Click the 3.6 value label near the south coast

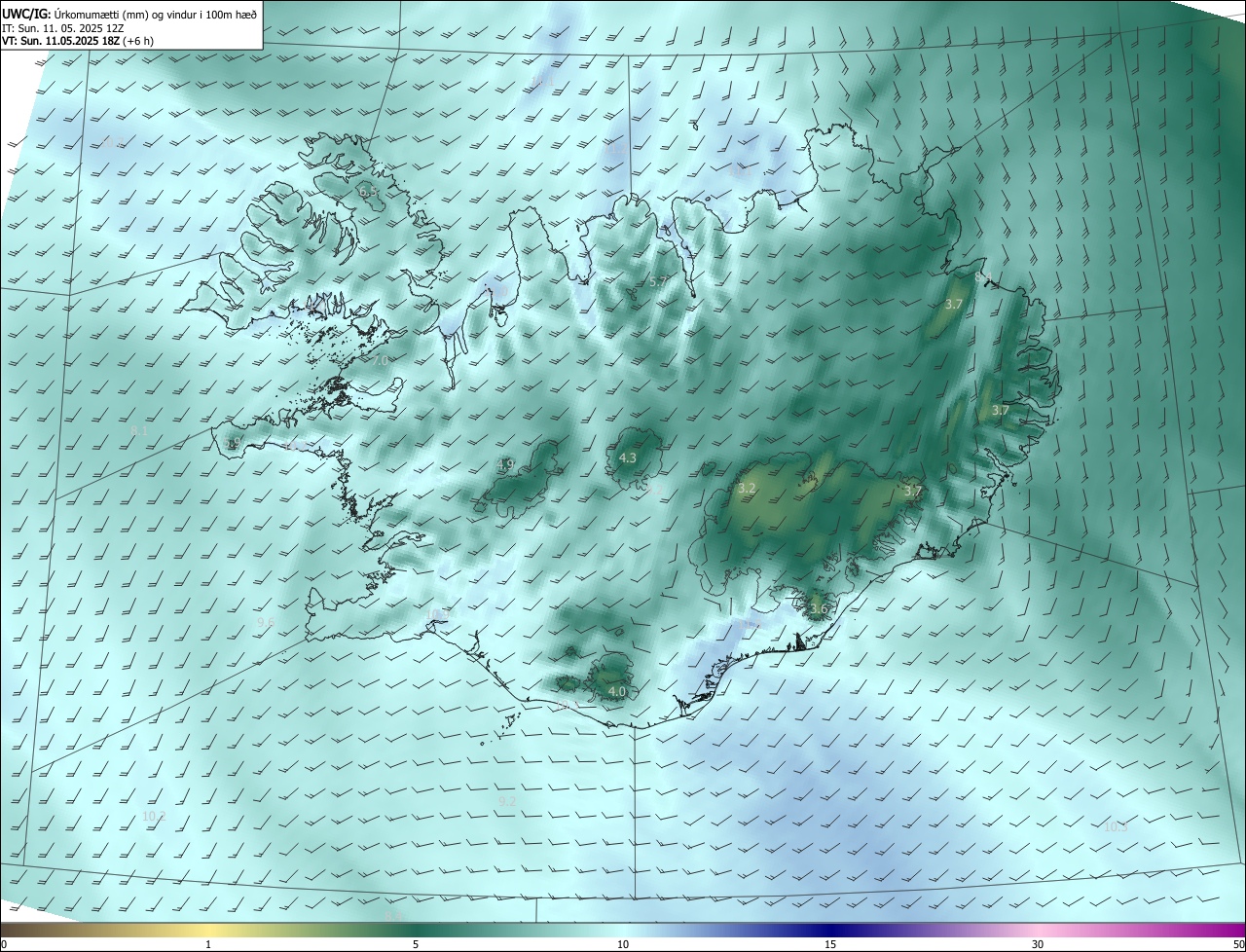pos(819,609)
